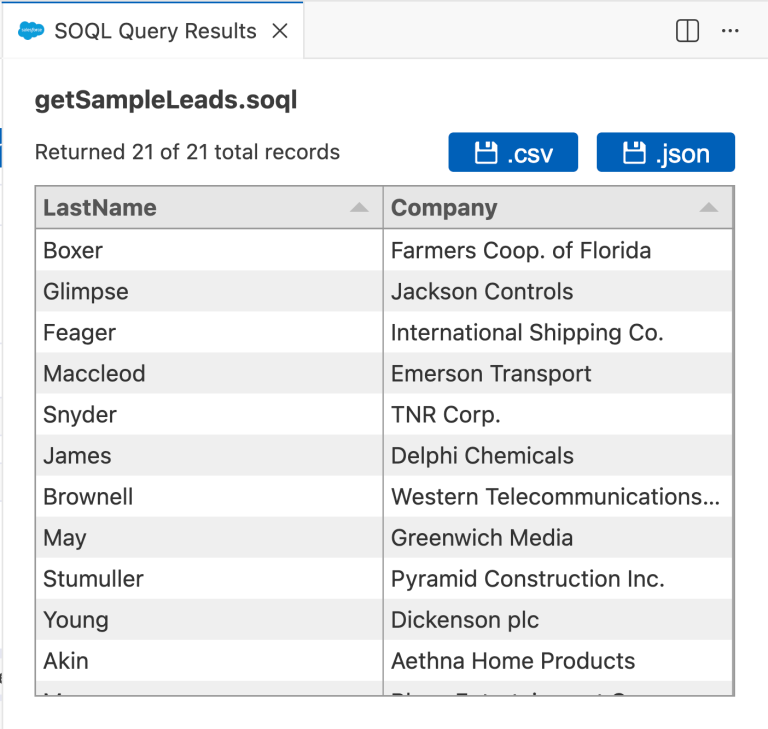Click International Shipping Co. cell
This screenshot has height=729, width=768.
(558, 332)
